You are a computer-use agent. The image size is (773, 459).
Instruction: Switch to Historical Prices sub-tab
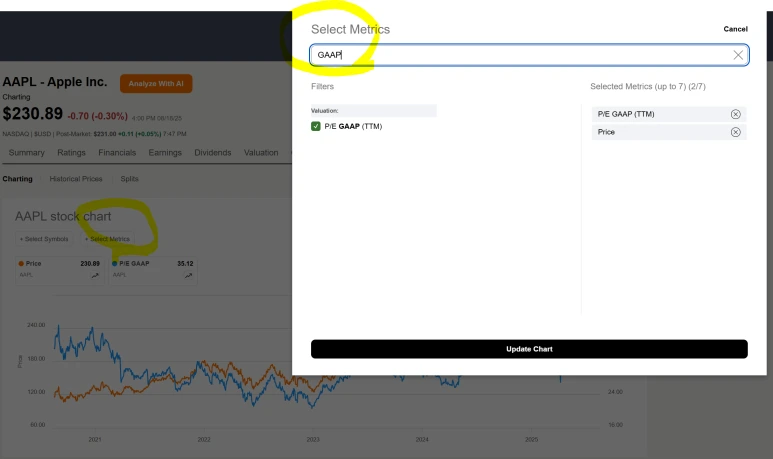coord(75,178)
